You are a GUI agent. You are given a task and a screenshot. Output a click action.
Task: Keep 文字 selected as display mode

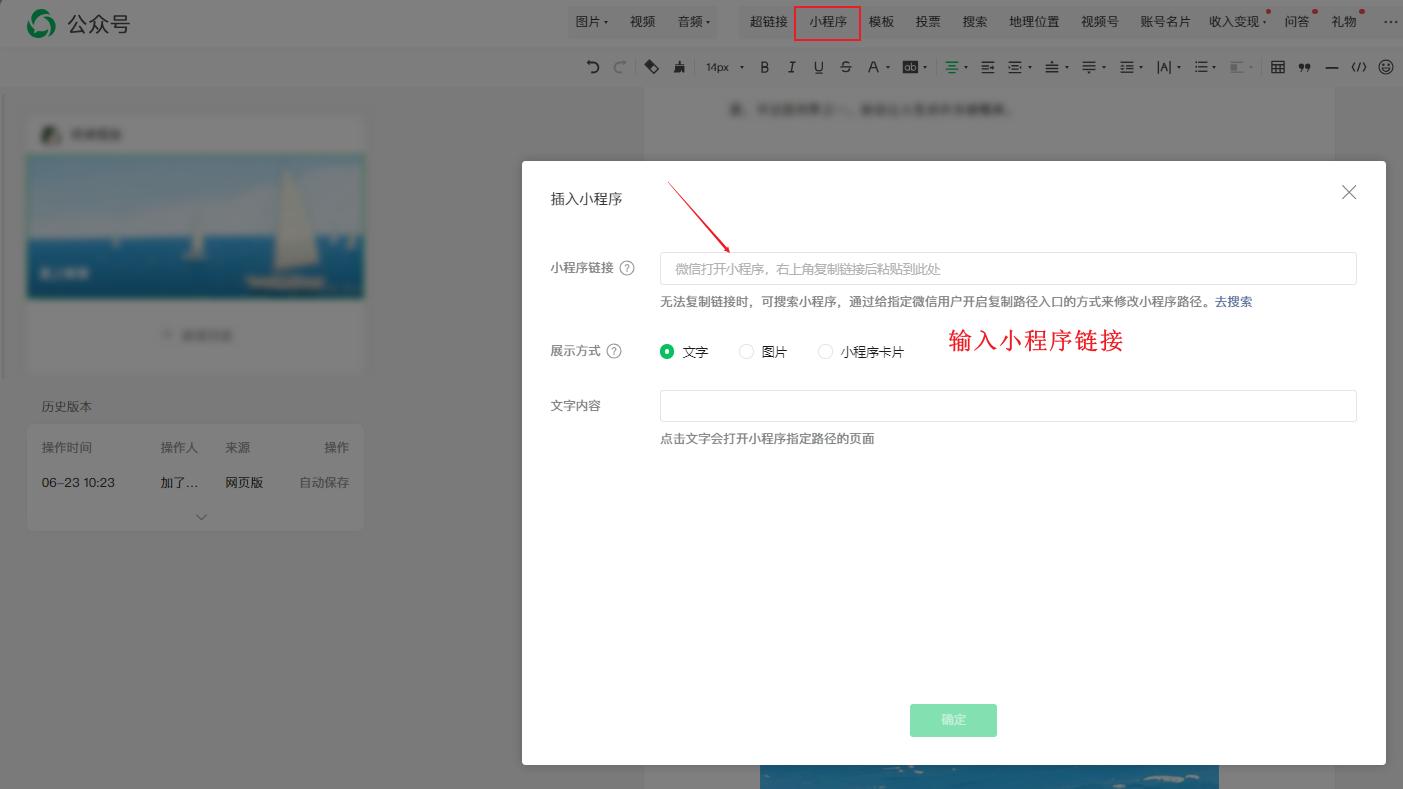[x=667, y=351]
